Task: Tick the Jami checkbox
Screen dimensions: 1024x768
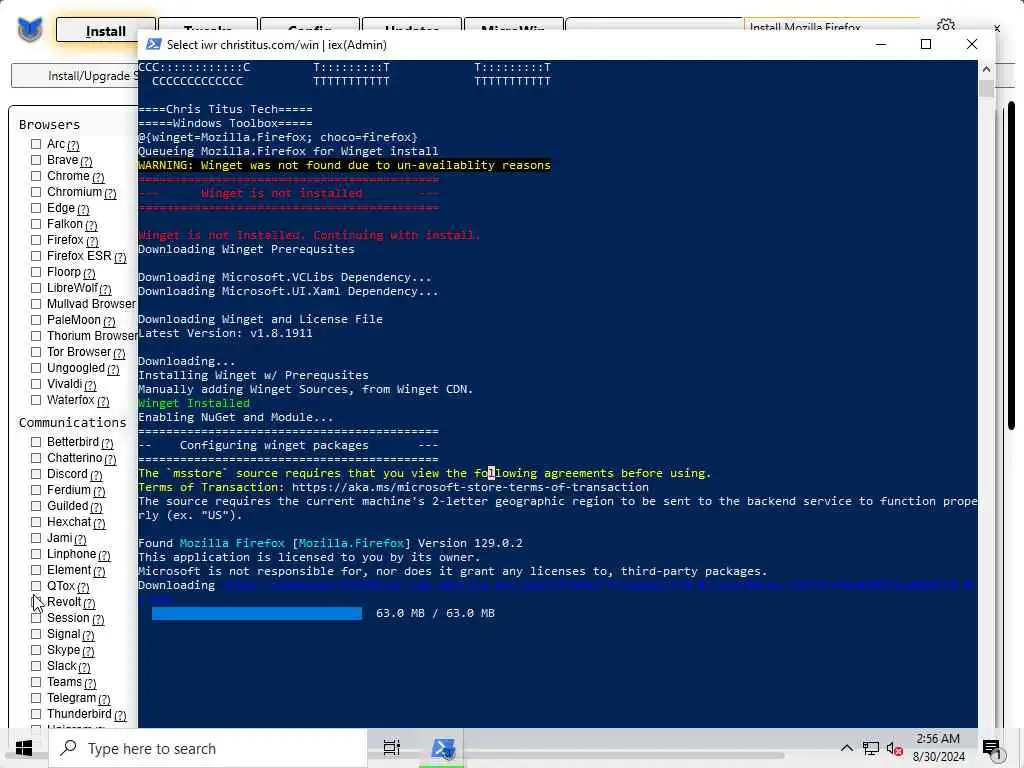Action: [36, 538]
